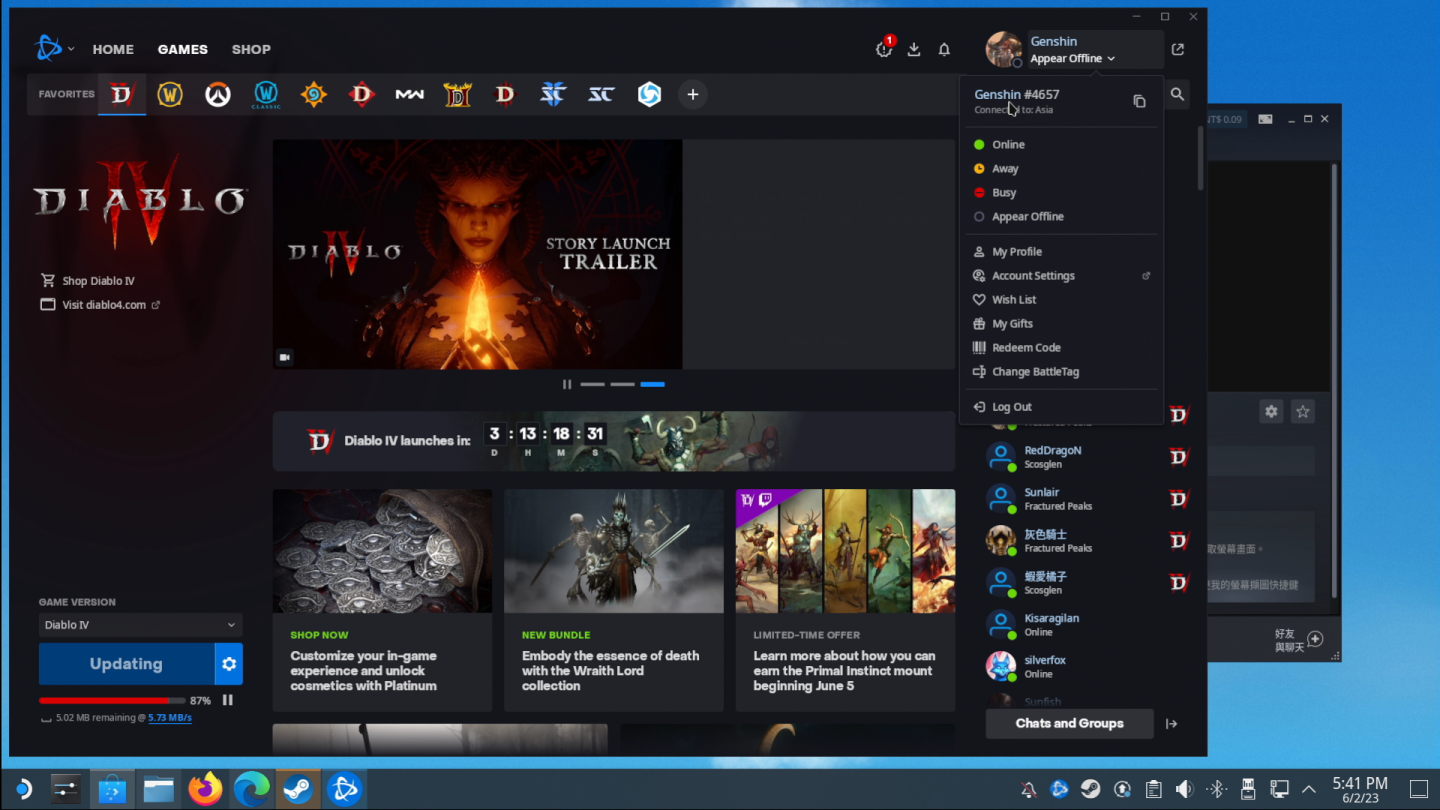
Task: Open the downloads icon
Action: pos(914,49)
